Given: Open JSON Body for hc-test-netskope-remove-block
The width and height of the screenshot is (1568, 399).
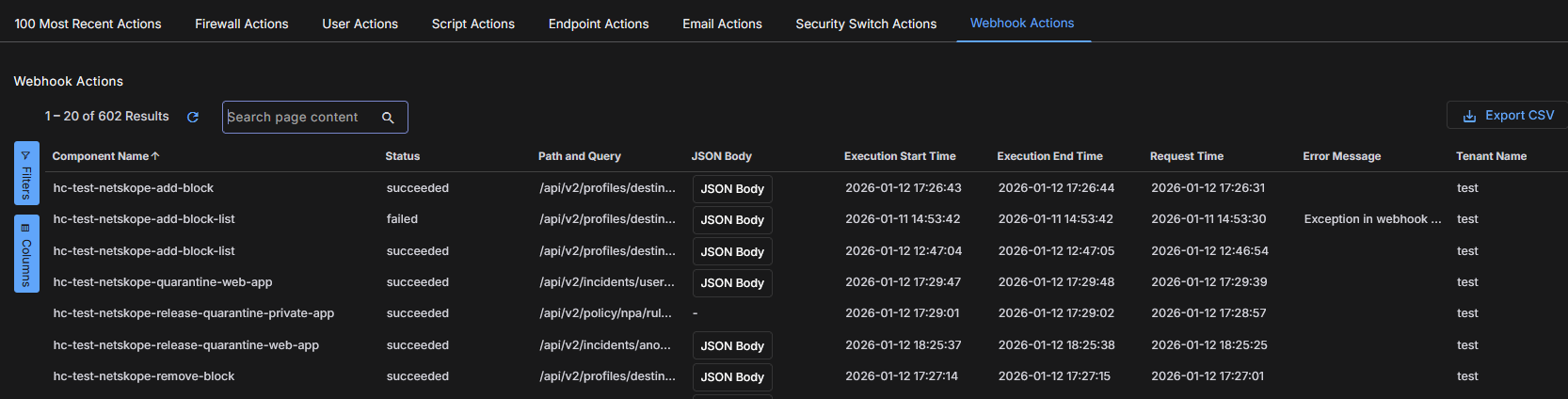Looking at the screenshot, I should (732, 377).
